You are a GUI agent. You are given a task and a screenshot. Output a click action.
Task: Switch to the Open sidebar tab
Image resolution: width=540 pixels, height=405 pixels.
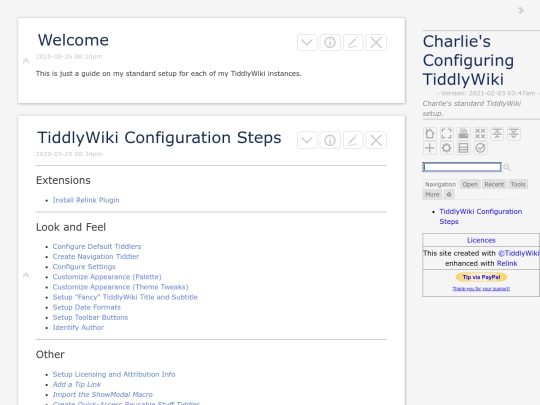pyautogui.click(x=470, y=184)
